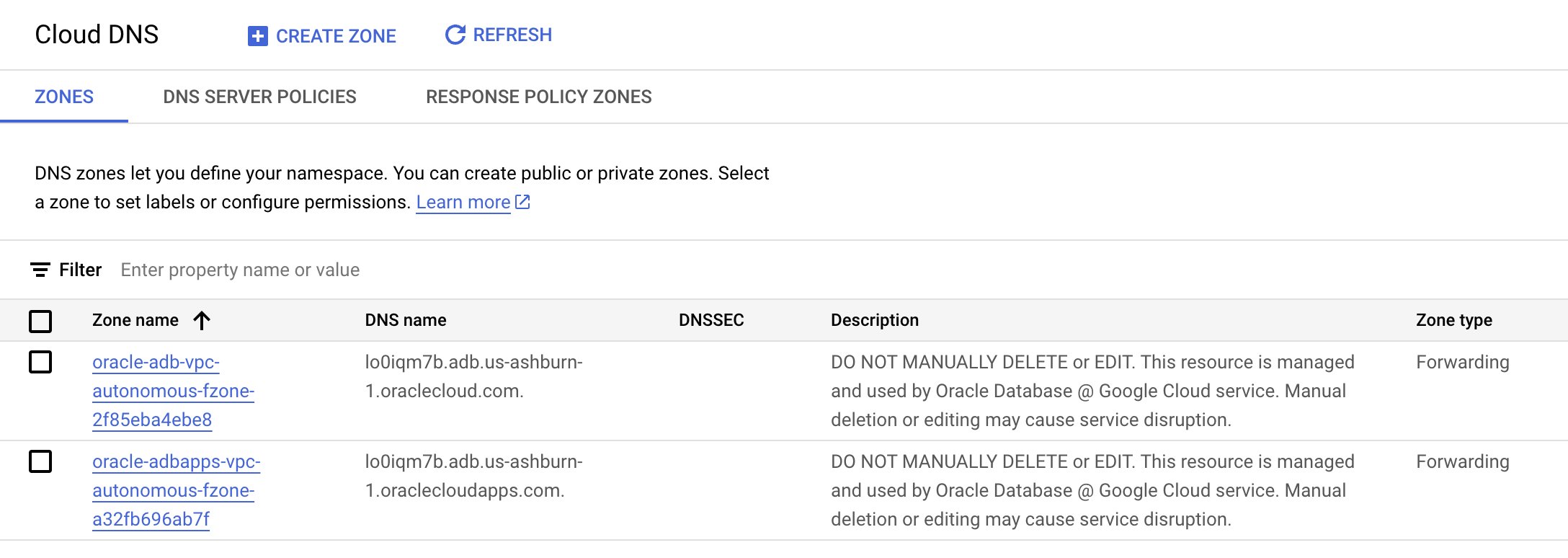Click the description text of oracle-adbapps-vpc row
Screen dimensions: 1568x558
click(1093, 490)
